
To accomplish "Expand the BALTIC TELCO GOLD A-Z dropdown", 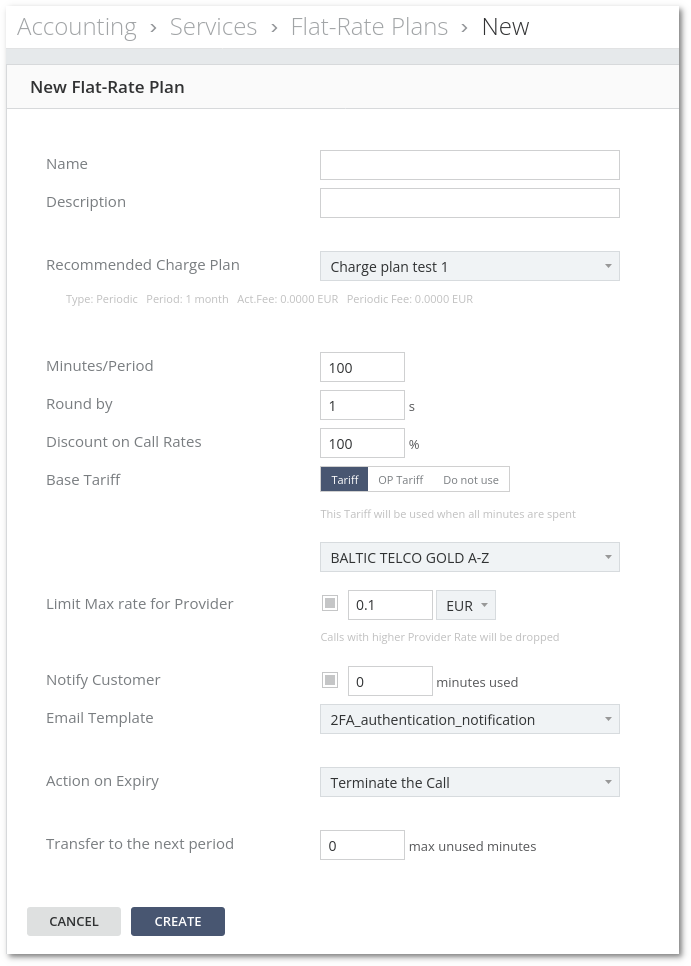I will (469, 557).
